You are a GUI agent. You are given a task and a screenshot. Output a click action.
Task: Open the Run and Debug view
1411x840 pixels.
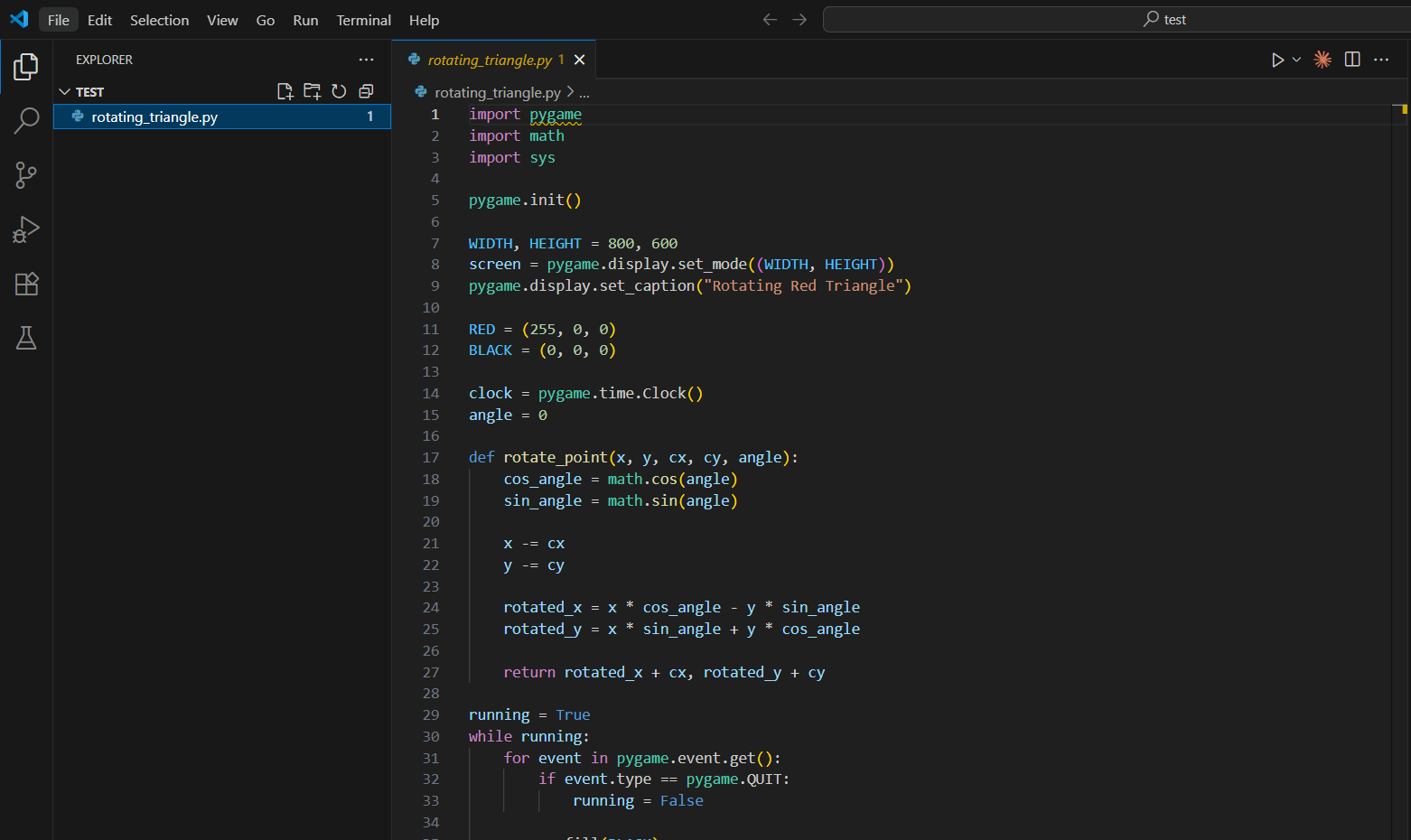tap(26, 229)
